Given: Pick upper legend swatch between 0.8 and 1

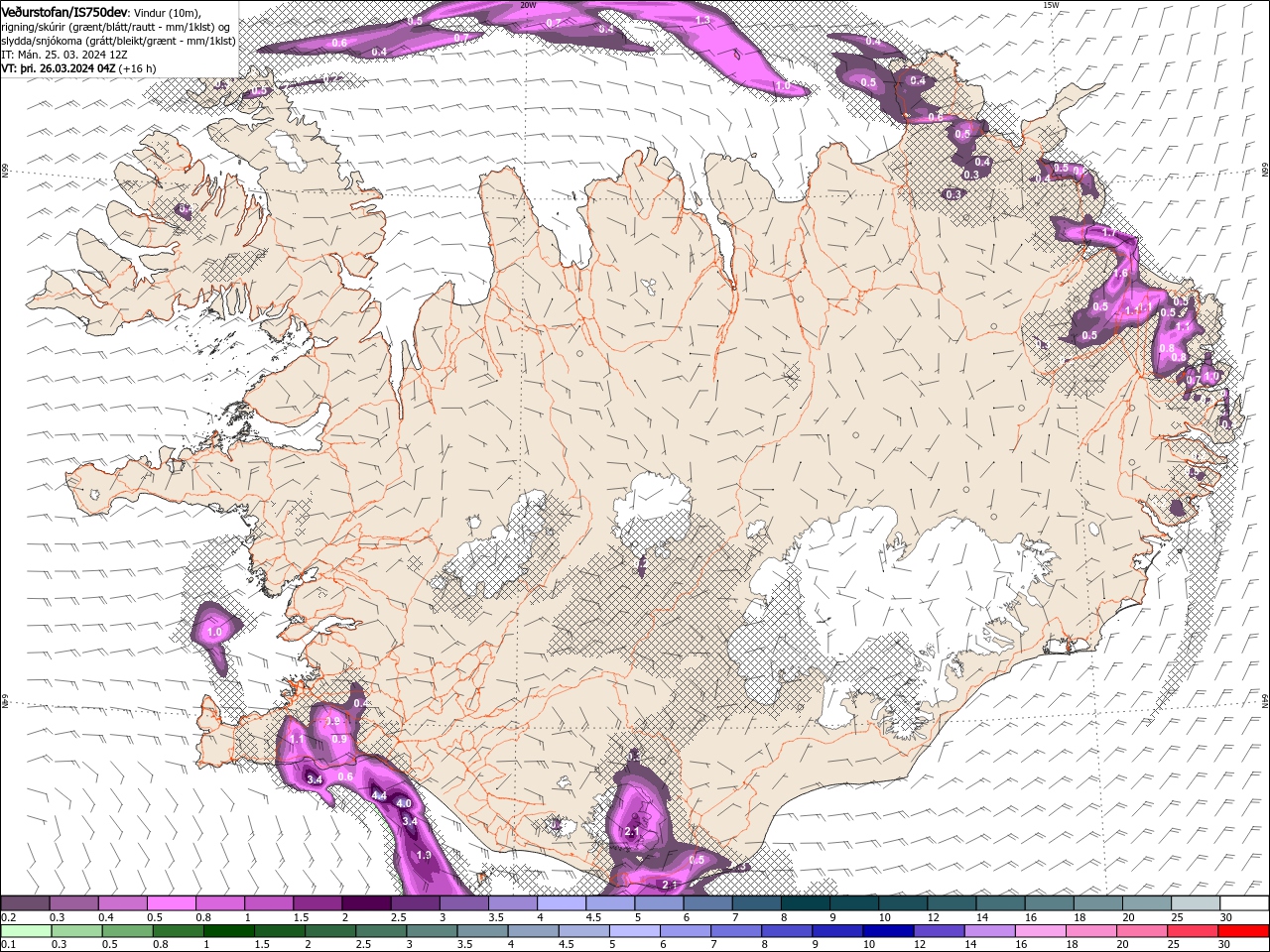Looking at the screenshot, I should click(219, 903).
